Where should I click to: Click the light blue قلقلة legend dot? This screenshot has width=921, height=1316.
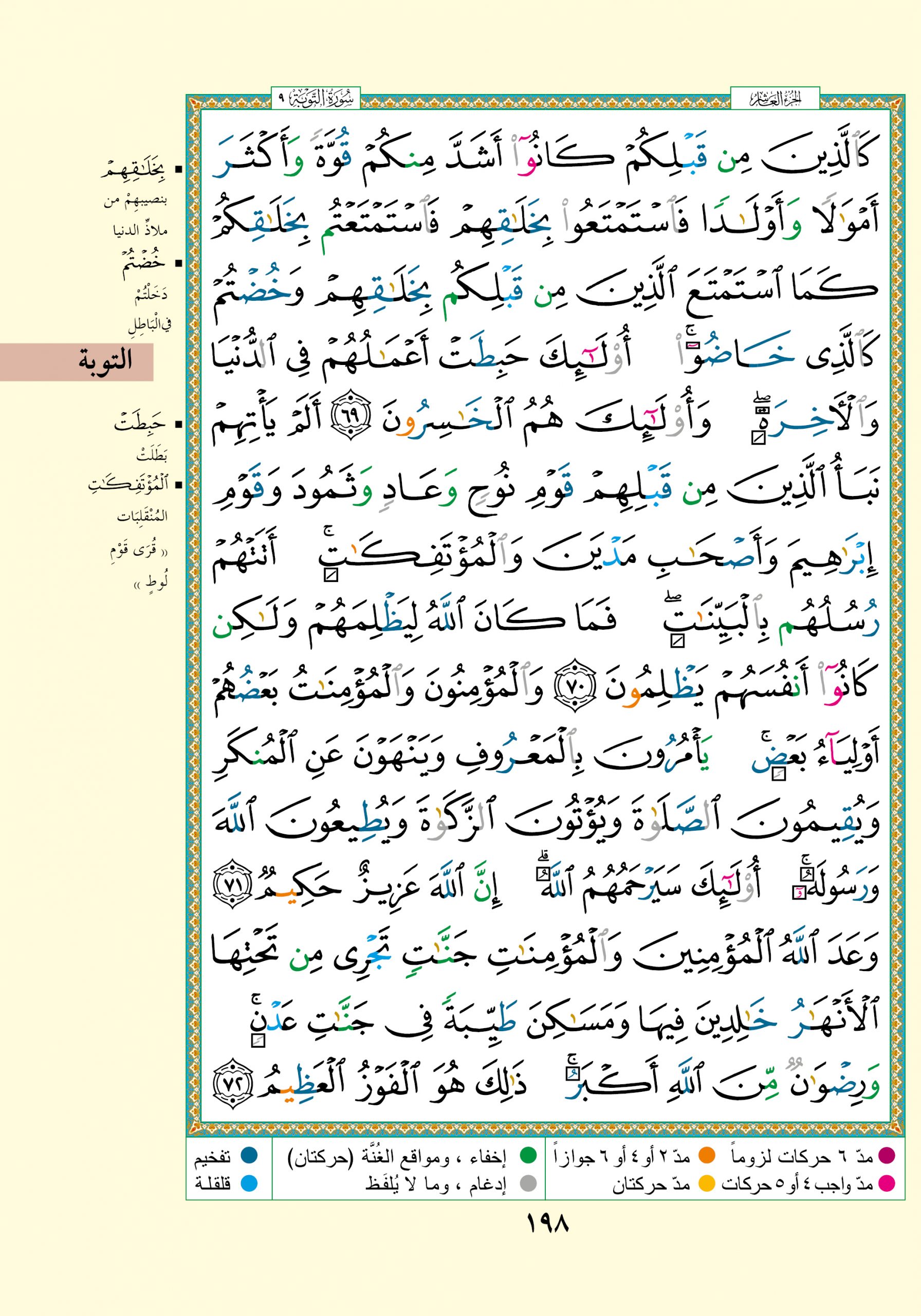tap(248, 1183)
